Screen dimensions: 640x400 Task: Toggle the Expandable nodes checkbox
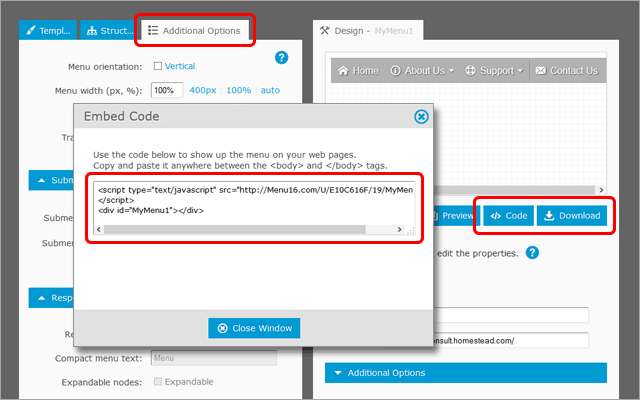158,381
